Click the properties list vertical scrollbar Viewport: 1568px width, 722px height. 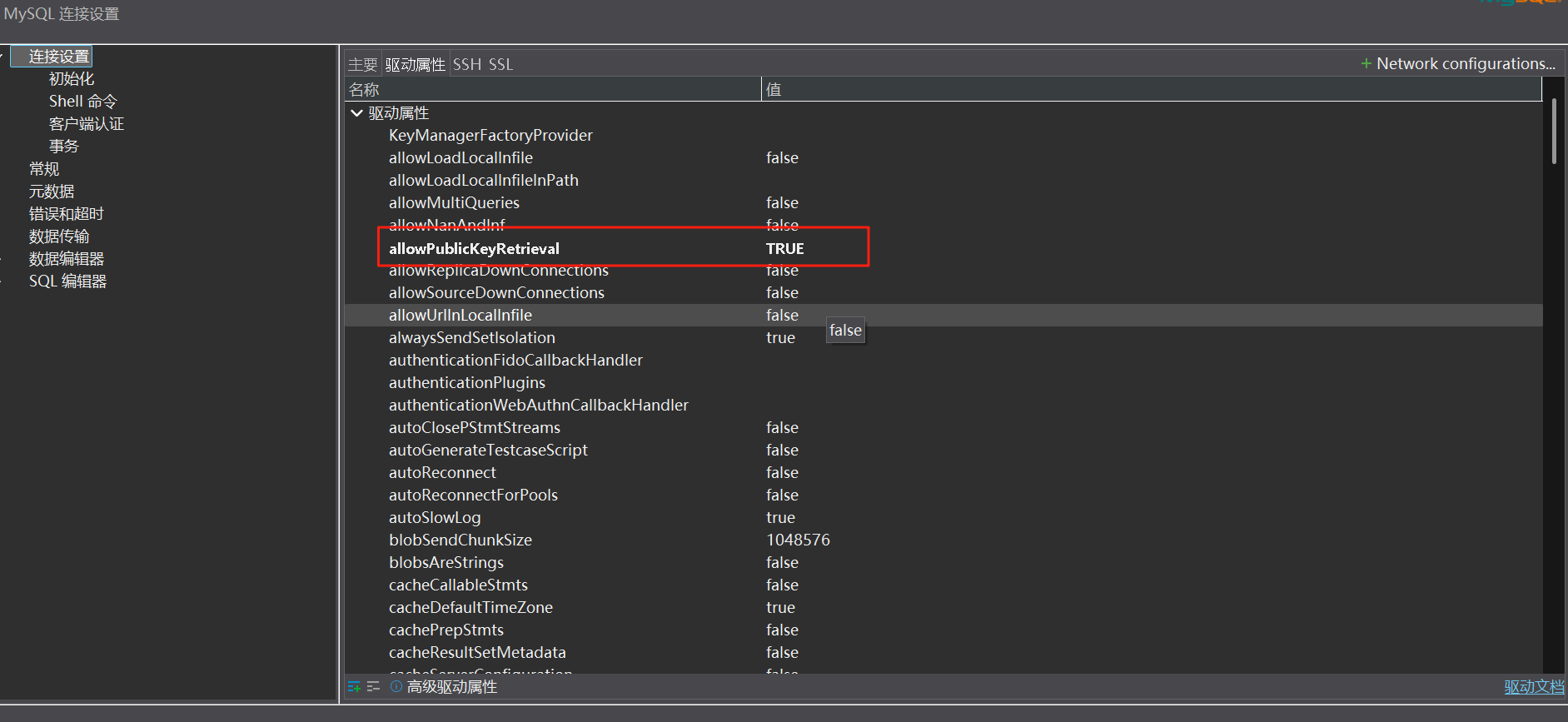[1553, 132]
